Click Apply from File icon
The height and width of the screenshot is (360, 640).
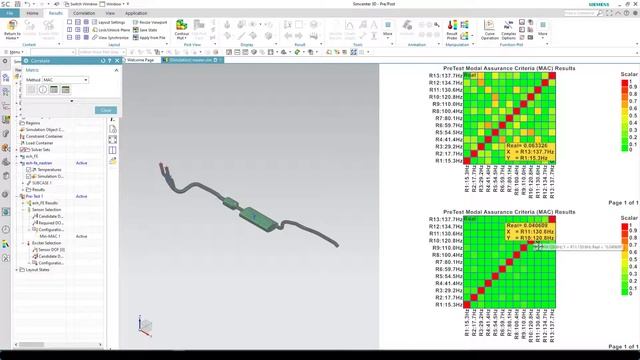pyautogui.click(x=136, y=37)
